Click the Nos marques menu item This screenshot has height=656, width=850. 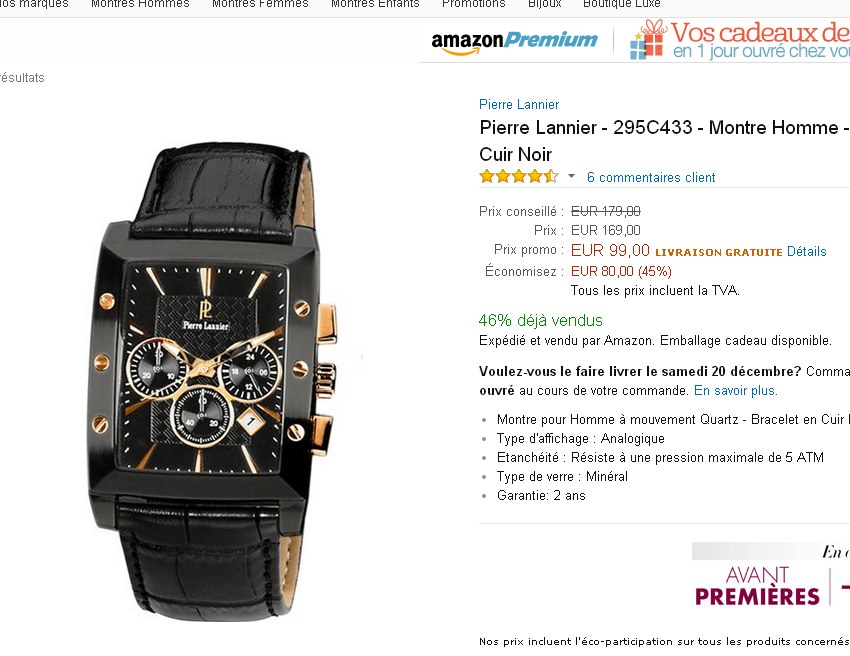(34, 4)
